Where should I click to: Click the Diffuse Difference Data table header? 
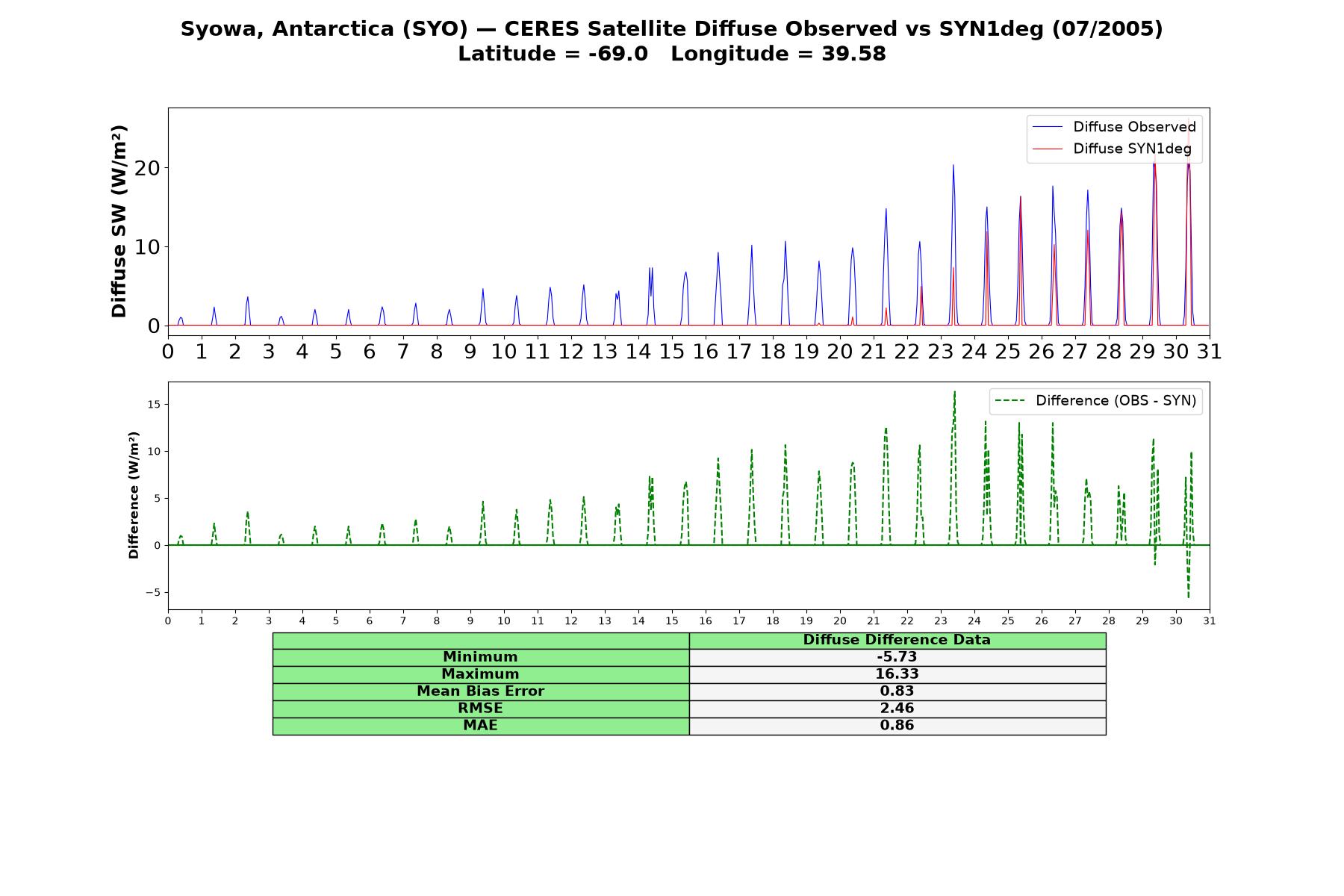pyautogui.click(x=897, y=640)
